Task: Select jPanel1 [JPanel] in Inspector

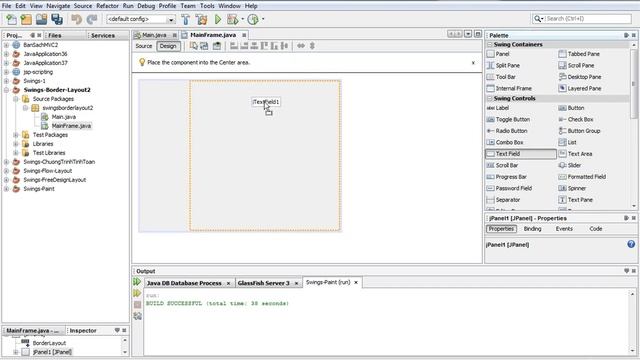Action: tap(52, 352)
